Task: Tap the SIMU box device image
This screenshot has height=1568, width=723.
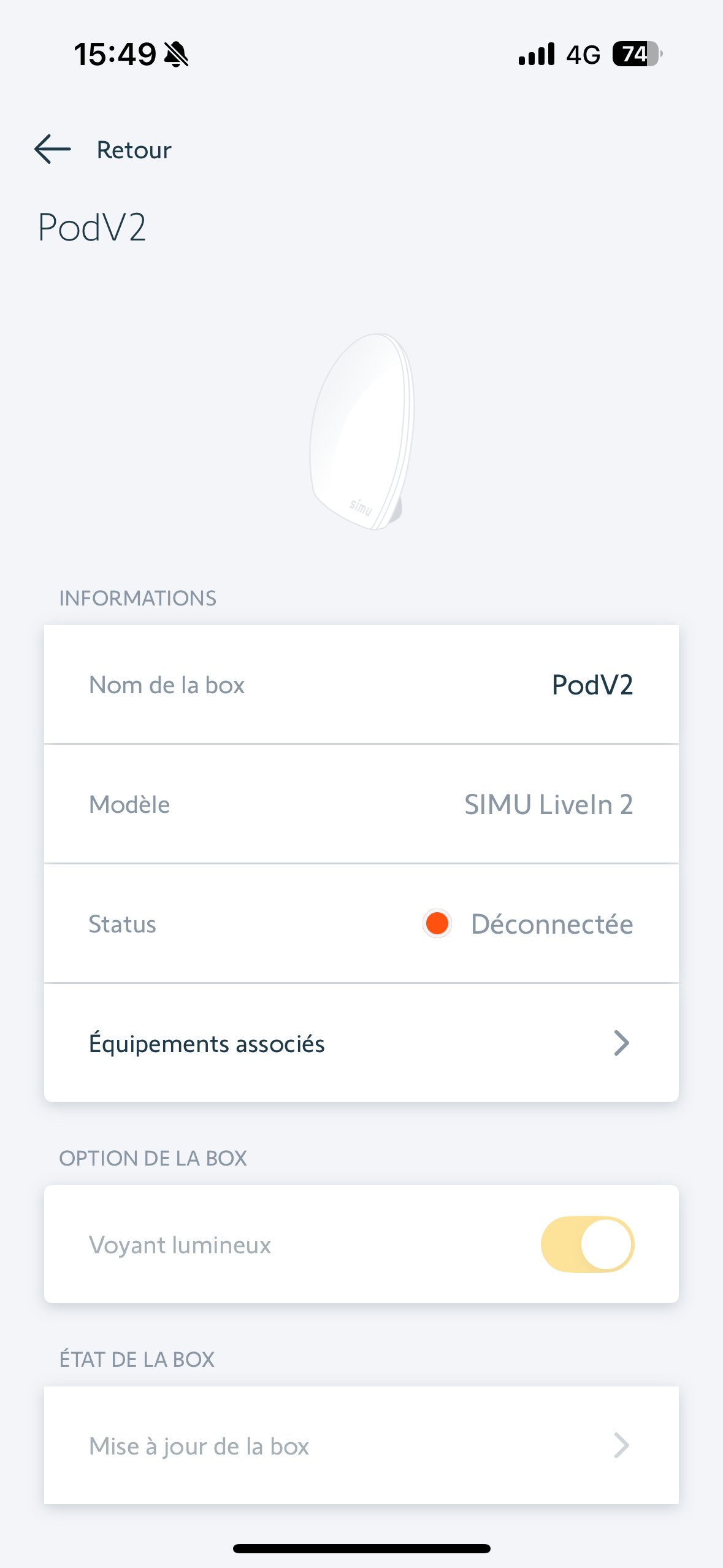Action: click(362, 431)
